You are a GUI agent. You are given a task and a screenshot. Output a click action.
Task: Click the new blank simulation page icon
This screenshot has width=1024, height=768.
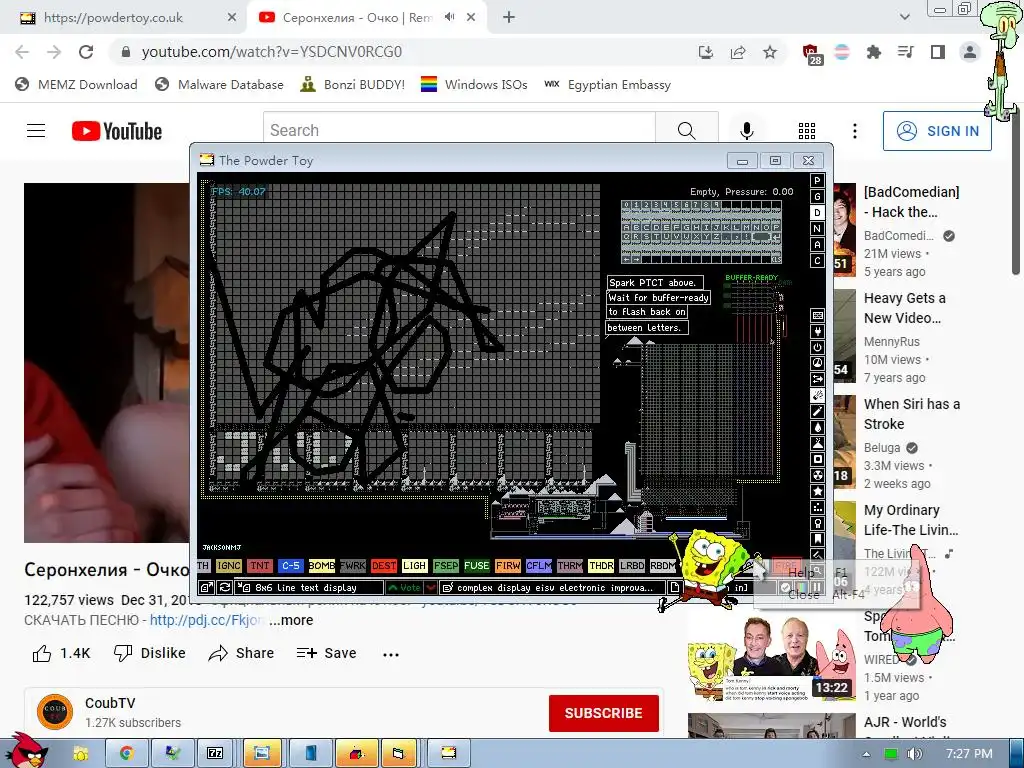tap(675, 587)
